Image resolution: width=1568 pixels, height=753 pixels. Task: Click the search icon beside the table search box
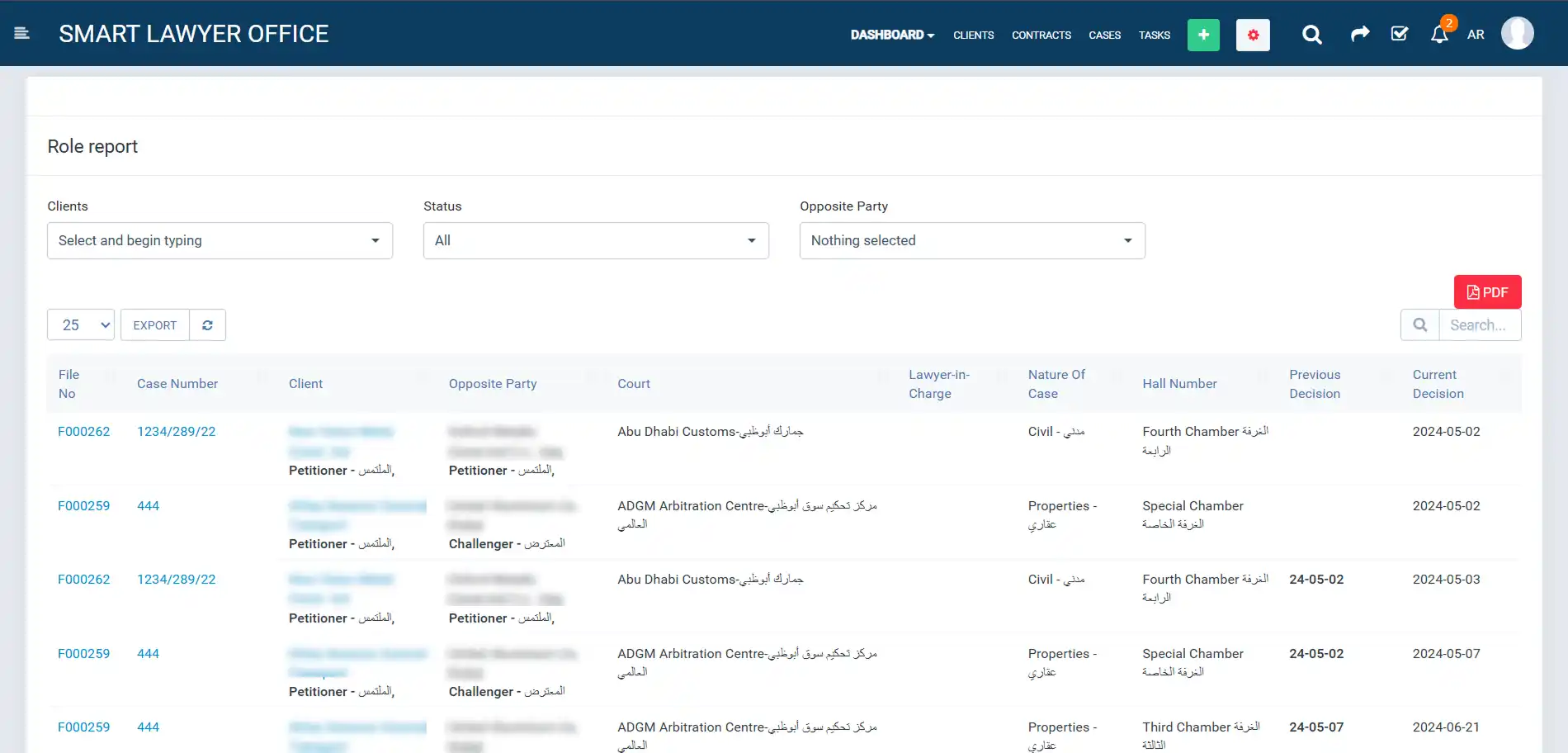tap(1419, 324)
